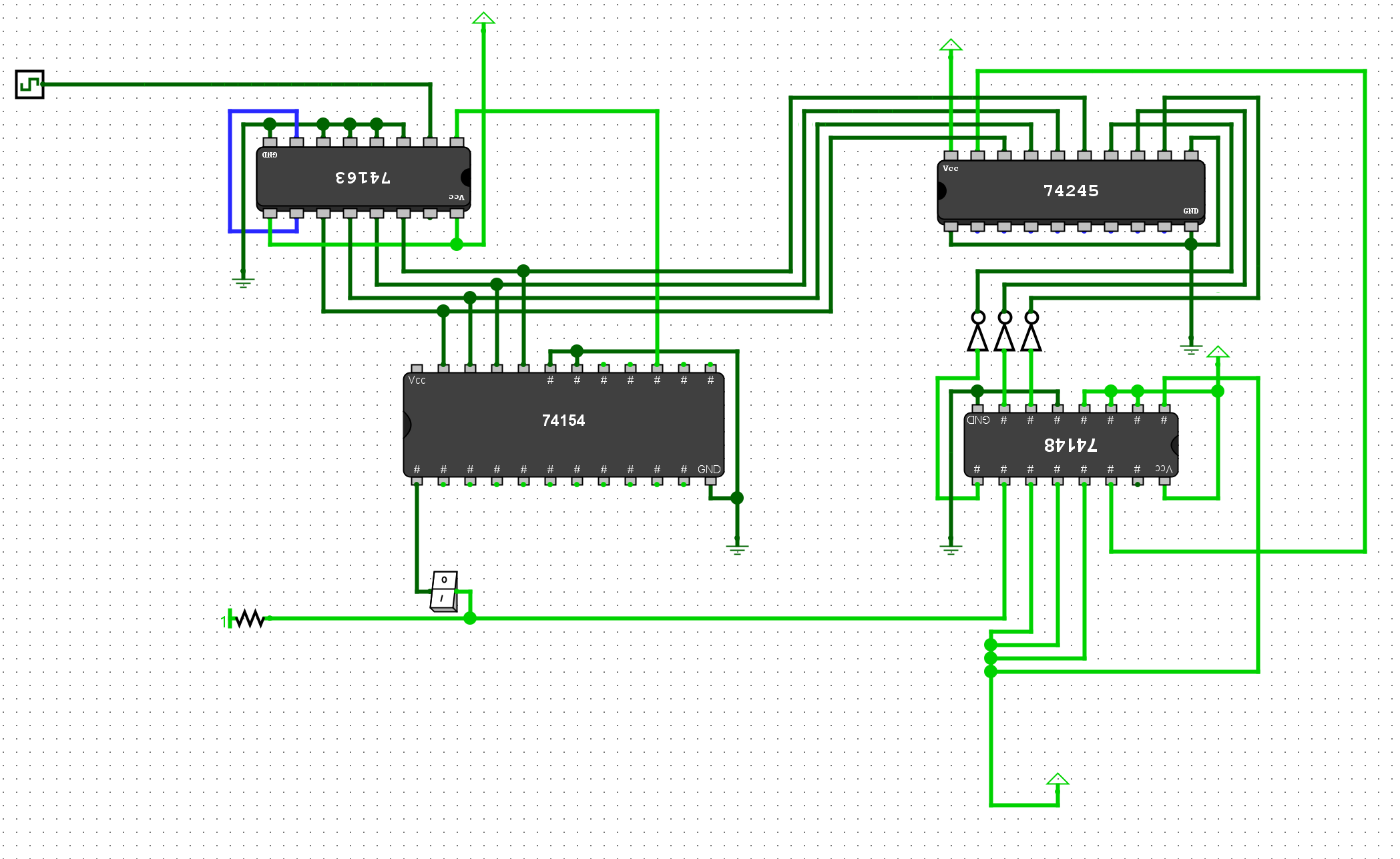Click ground symbol left of 74163
Screen dimensions: 1400x859
point(243,281)
